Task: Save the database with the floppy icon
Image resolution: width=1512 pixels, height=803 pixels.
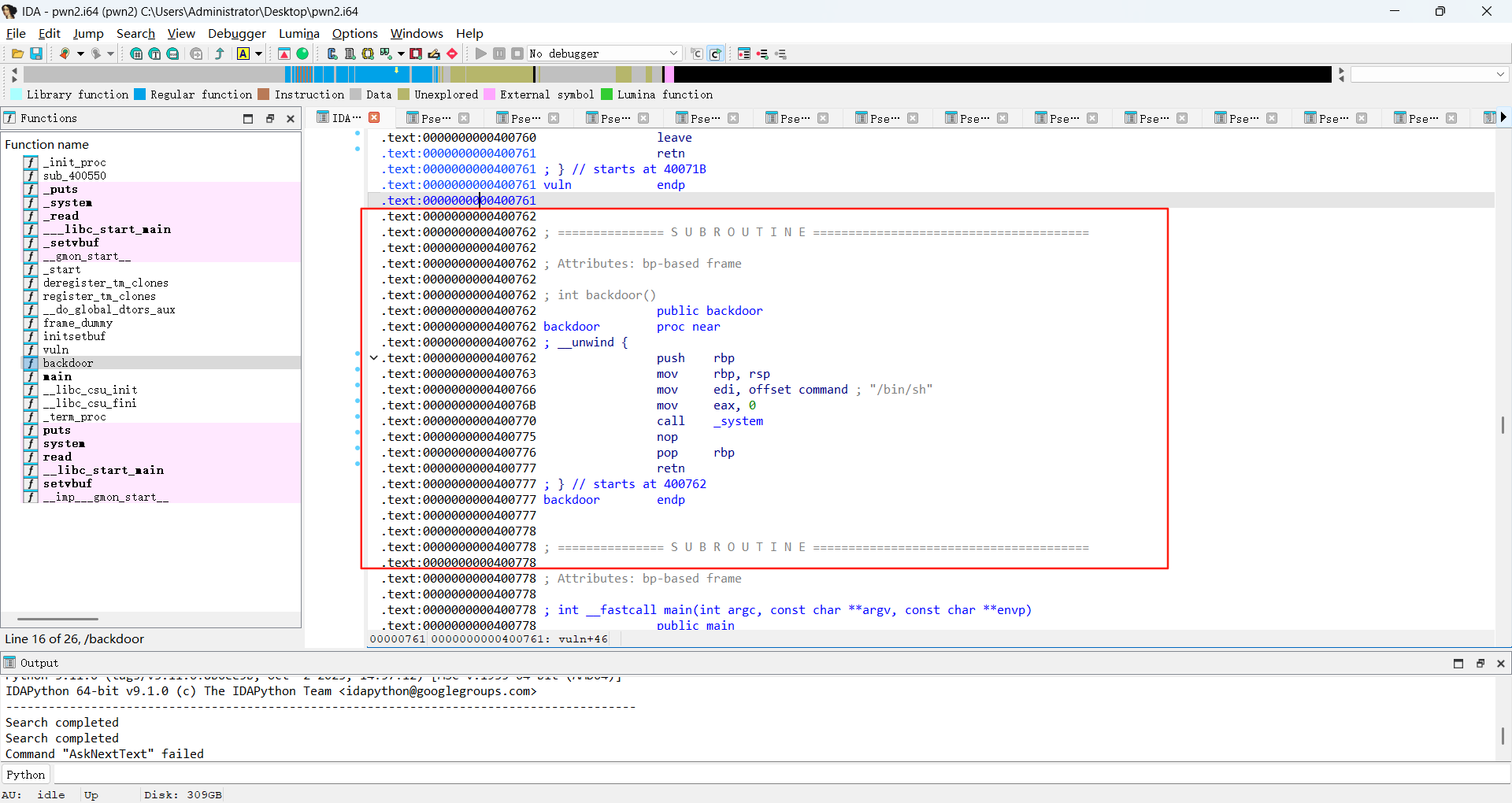Action: [36, 54]
